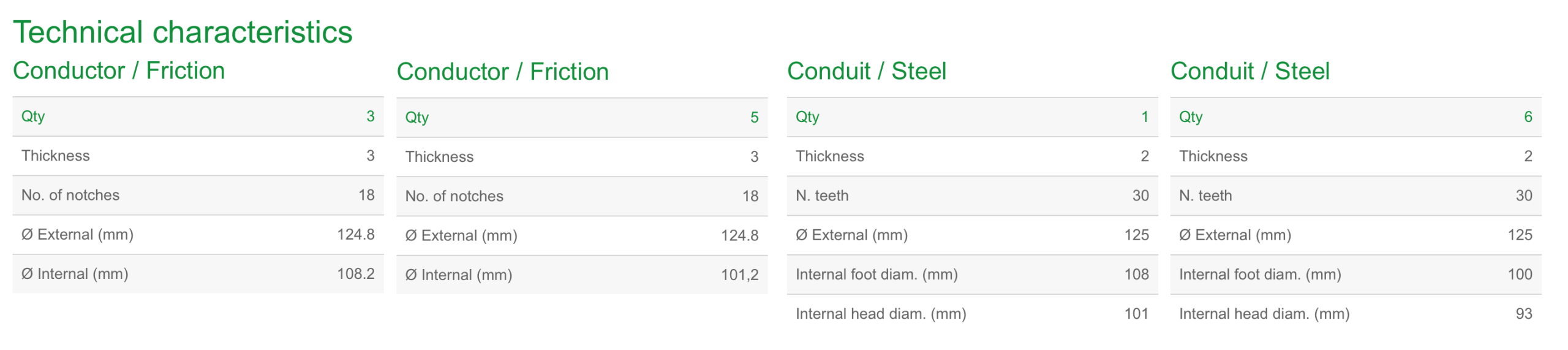Click the Ø External value 124,8 with a comma
Image resolution: width=1568 pixels, height=350 pixels.
point(739,235)
